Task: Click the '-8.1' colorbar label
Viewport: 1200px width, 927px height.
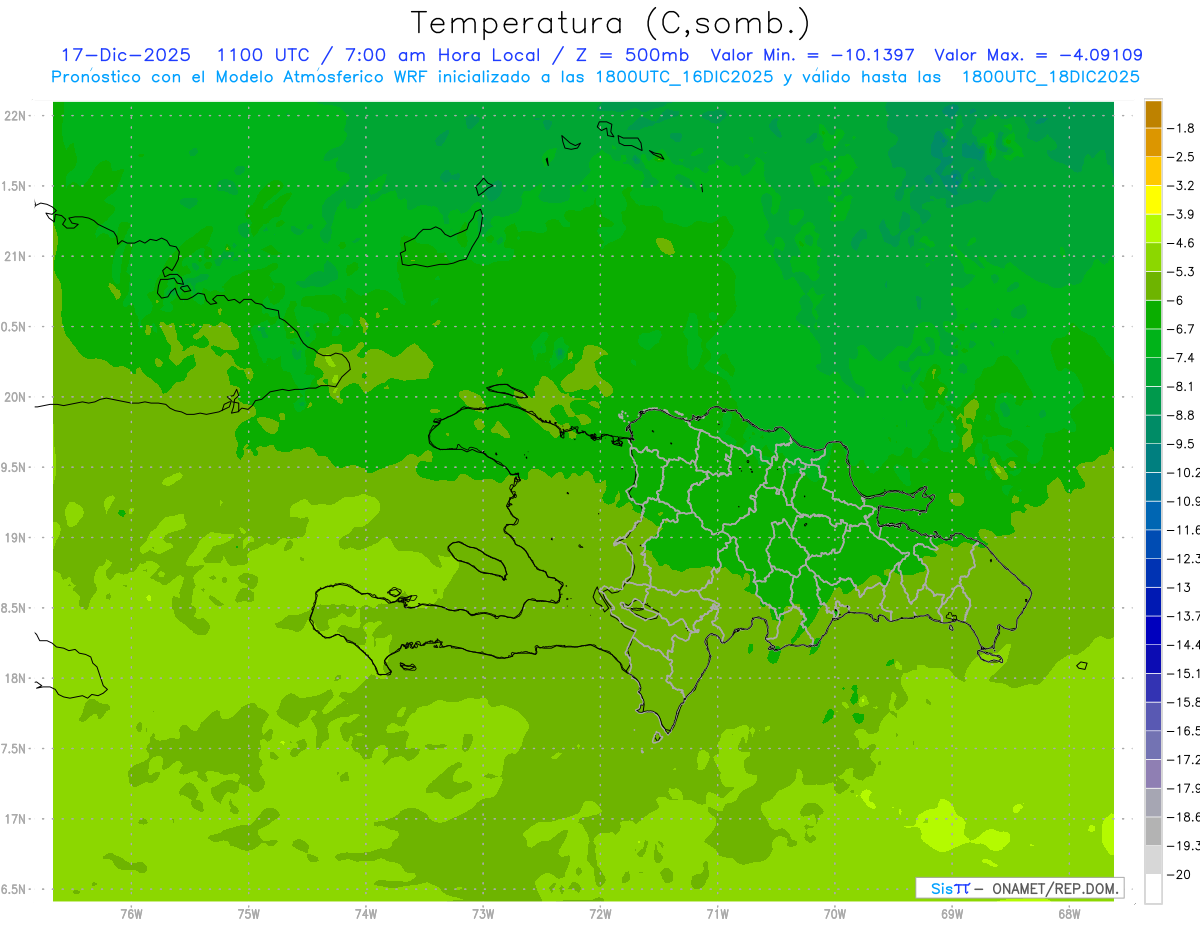Action: tap(1180, 386)
